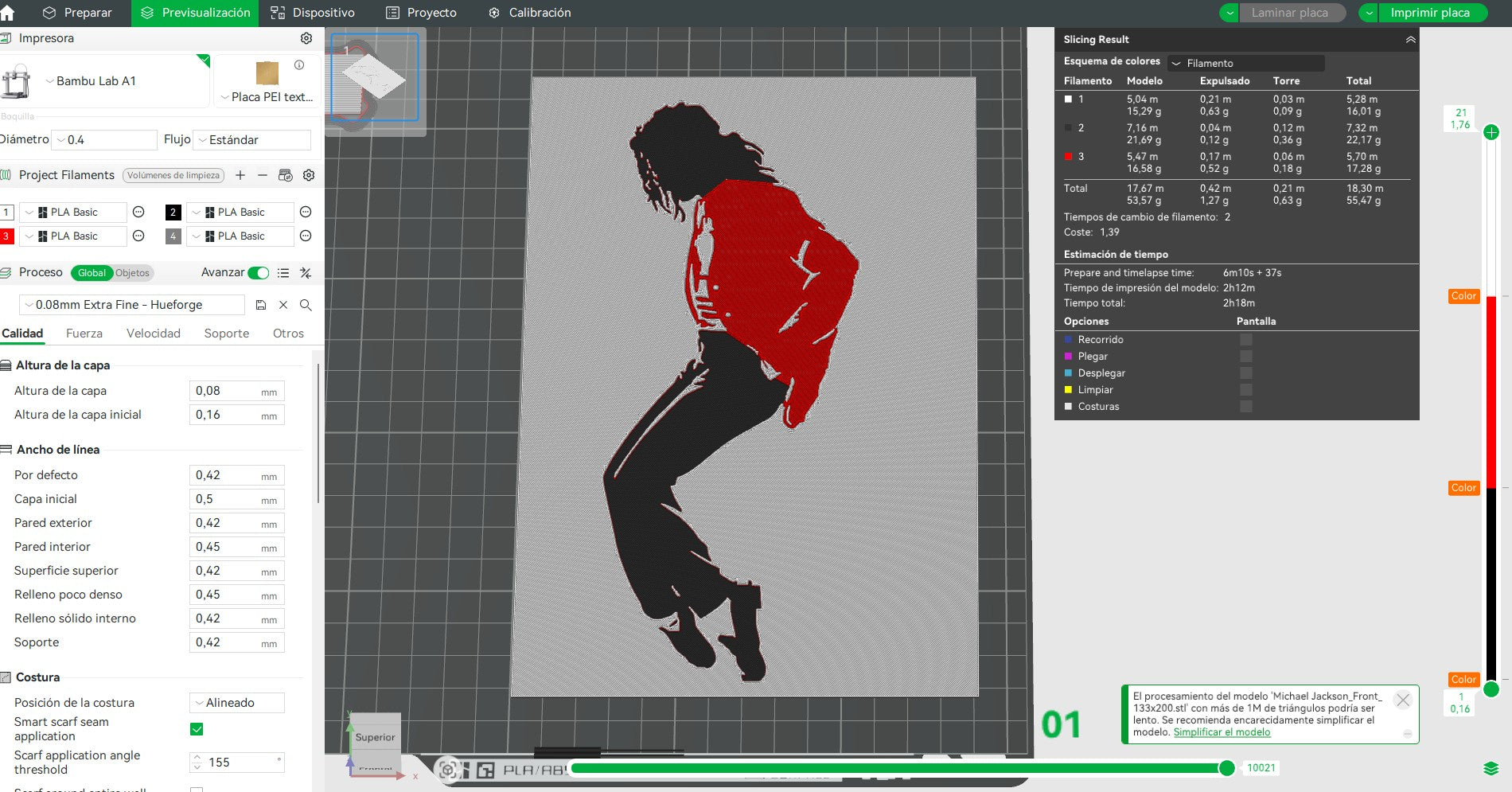The image size is (1512, 792).
Task: Open Posición de la costura Alineado dropdown
Action: point(237,703)
